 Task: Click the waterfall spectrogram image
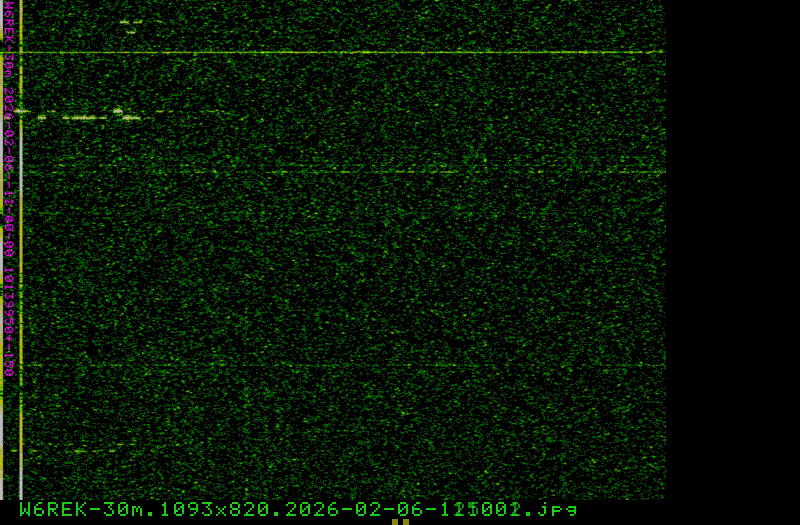pyautogui.click(x=333, y=249)
